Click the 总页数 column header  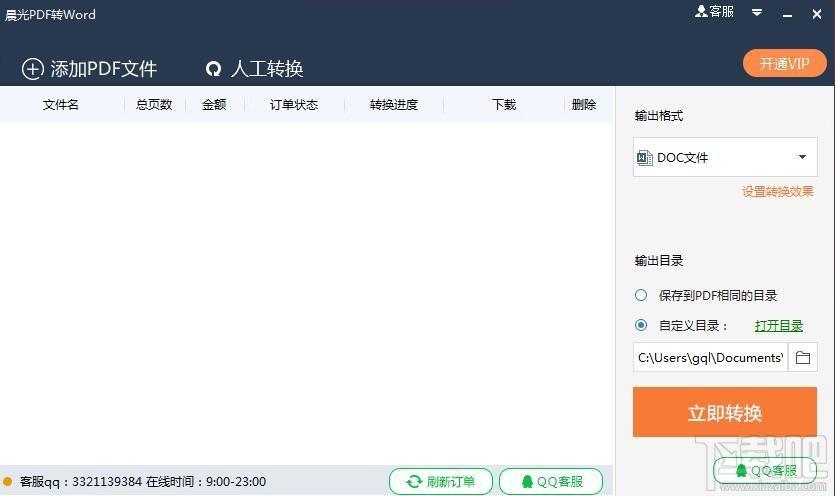point(154,104)
